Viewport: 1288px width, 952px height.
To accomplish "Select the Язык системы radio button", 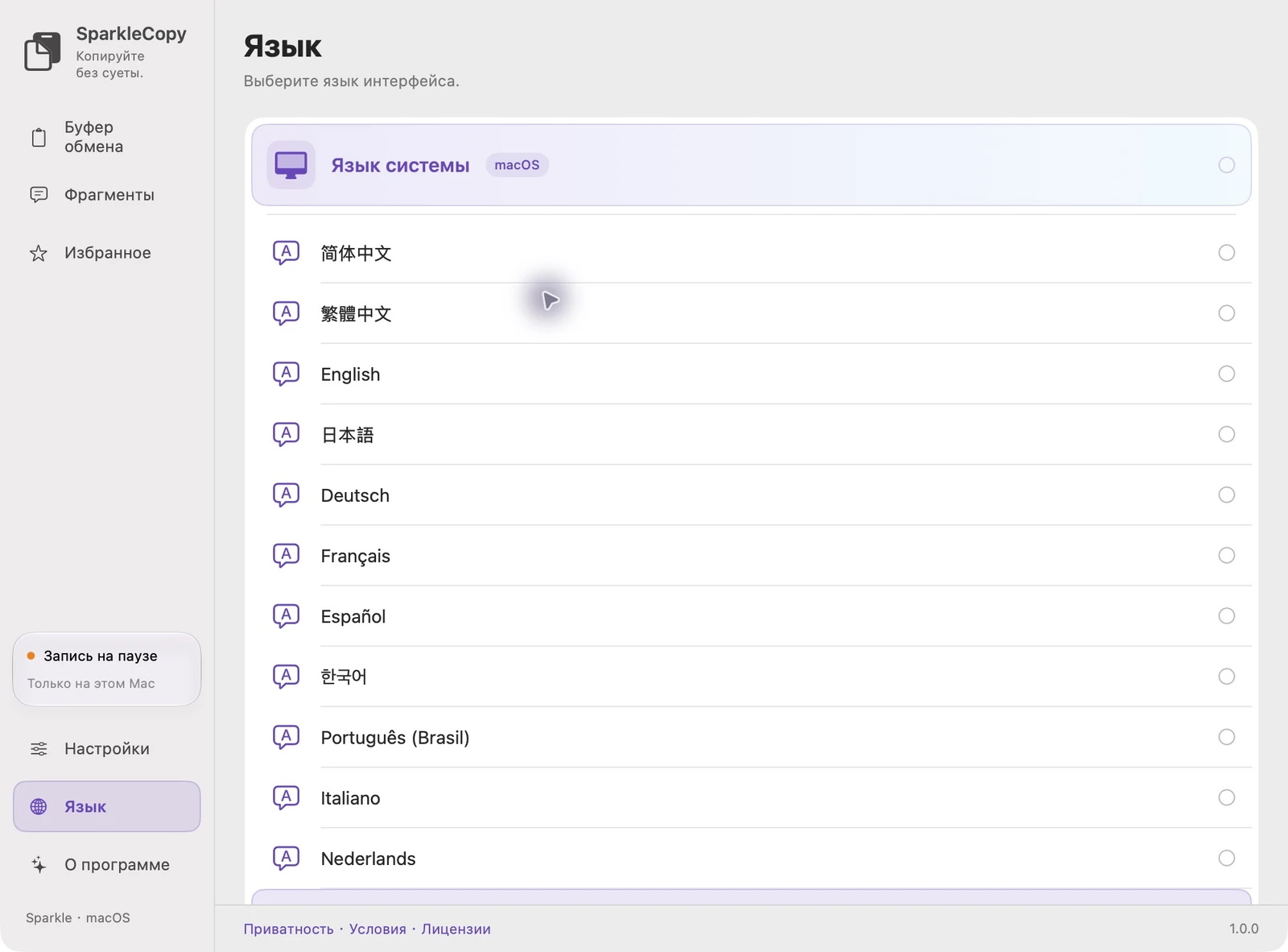I will (1226, 165).
